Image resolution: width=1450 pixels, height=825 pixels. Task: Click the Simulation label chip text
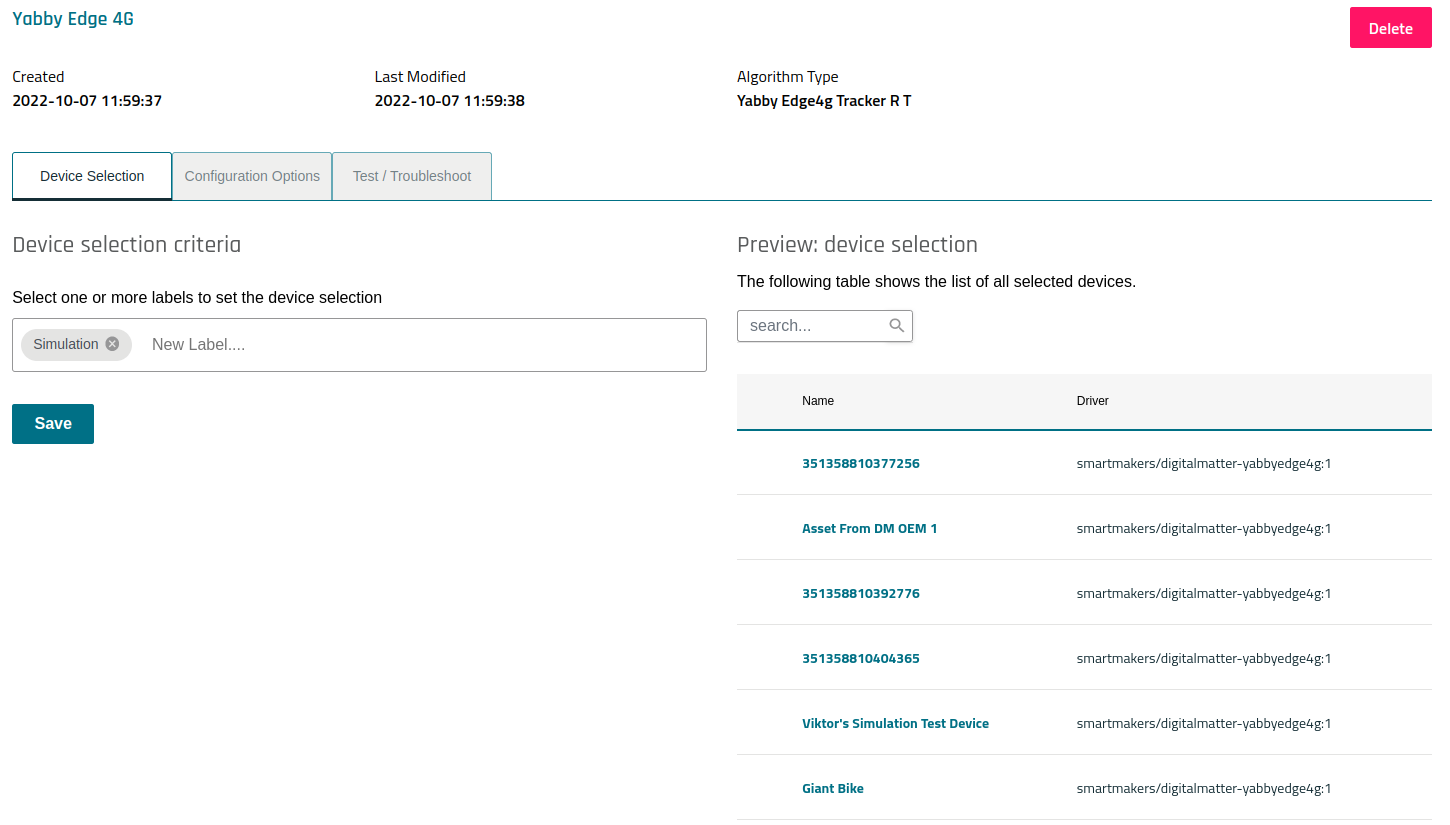66,344
